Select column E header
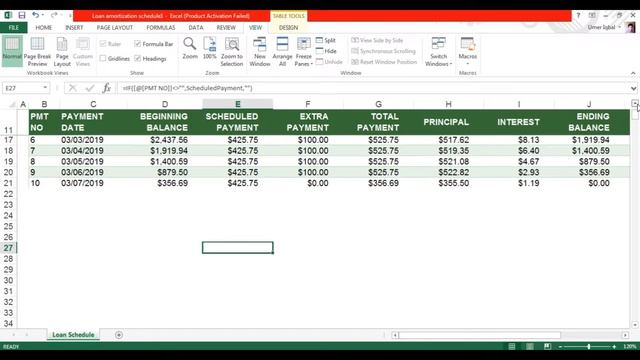The image size is (640, 360). (238, 104)
